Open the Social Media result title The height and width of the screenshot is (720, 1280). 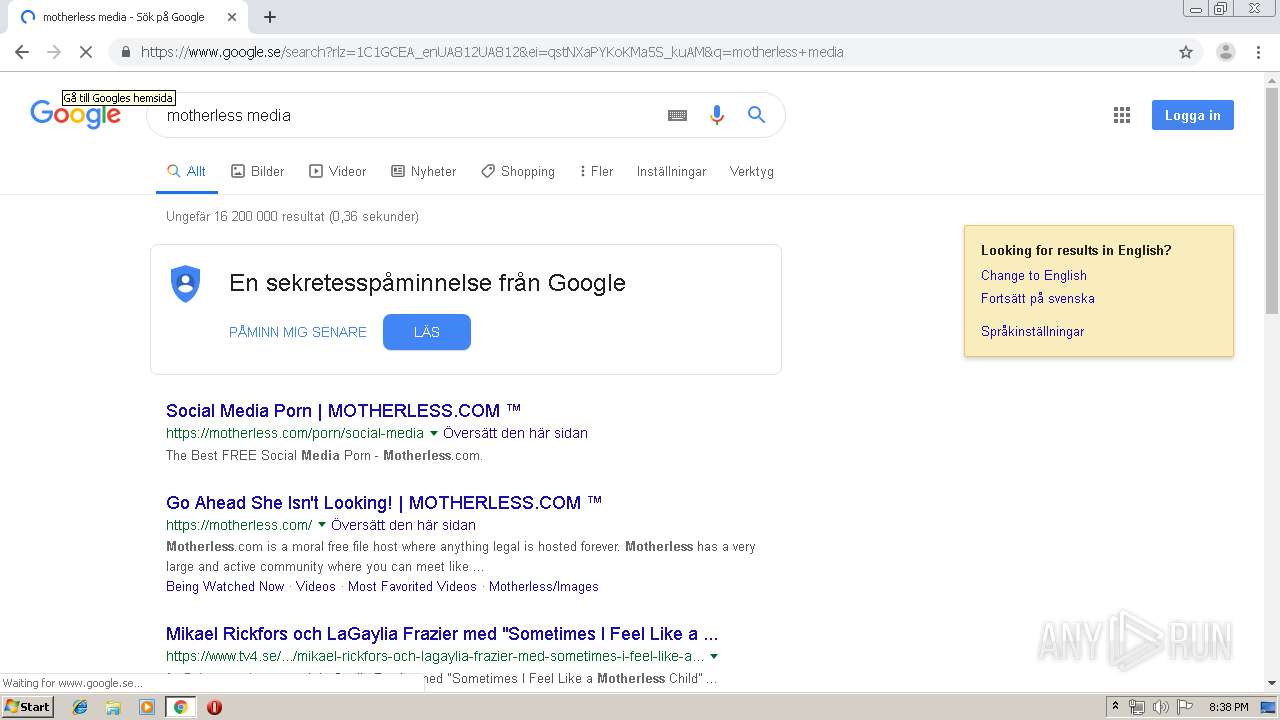(x=344, y=410)
